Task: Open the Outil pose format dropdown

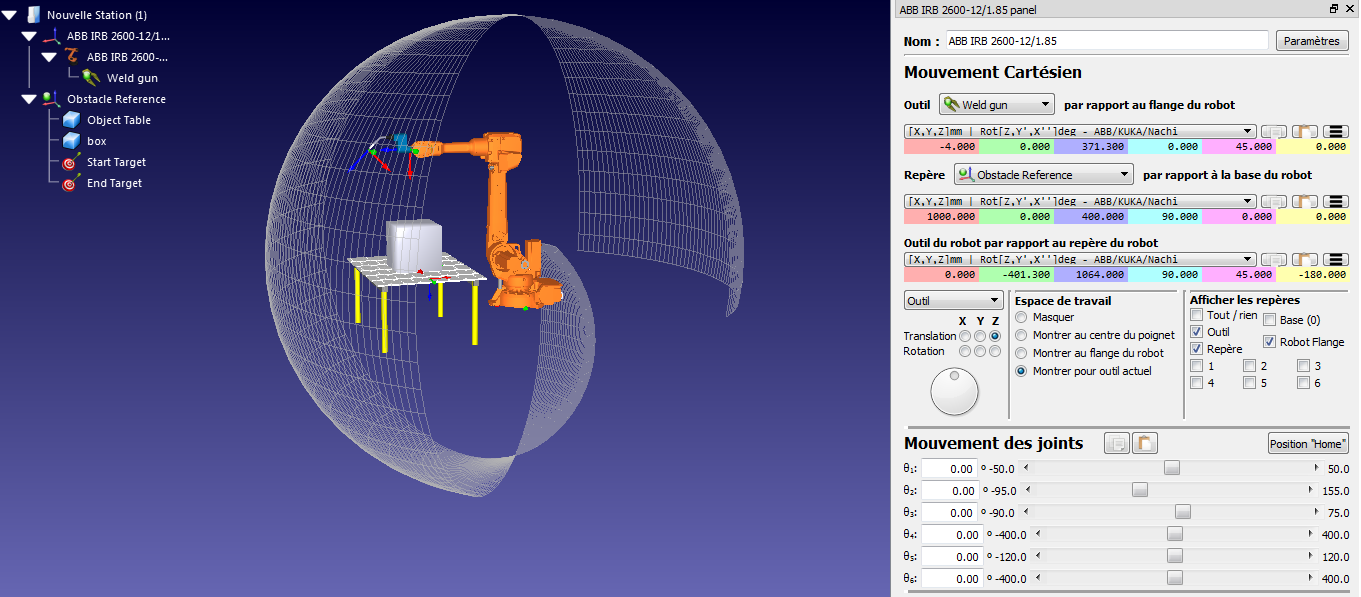Action: pyautogui.click(x=1080, y=131)
